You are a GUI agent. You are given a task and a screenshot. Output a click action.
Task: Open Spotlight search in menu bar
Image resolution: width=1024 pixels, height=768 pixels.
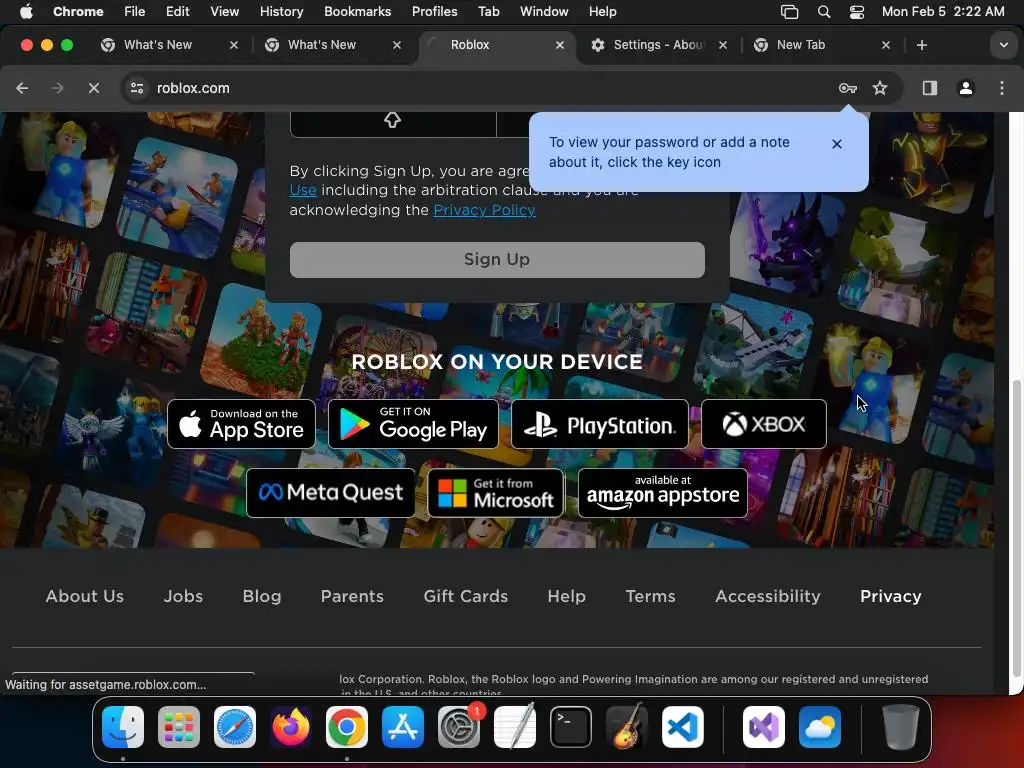click(824, 11)
